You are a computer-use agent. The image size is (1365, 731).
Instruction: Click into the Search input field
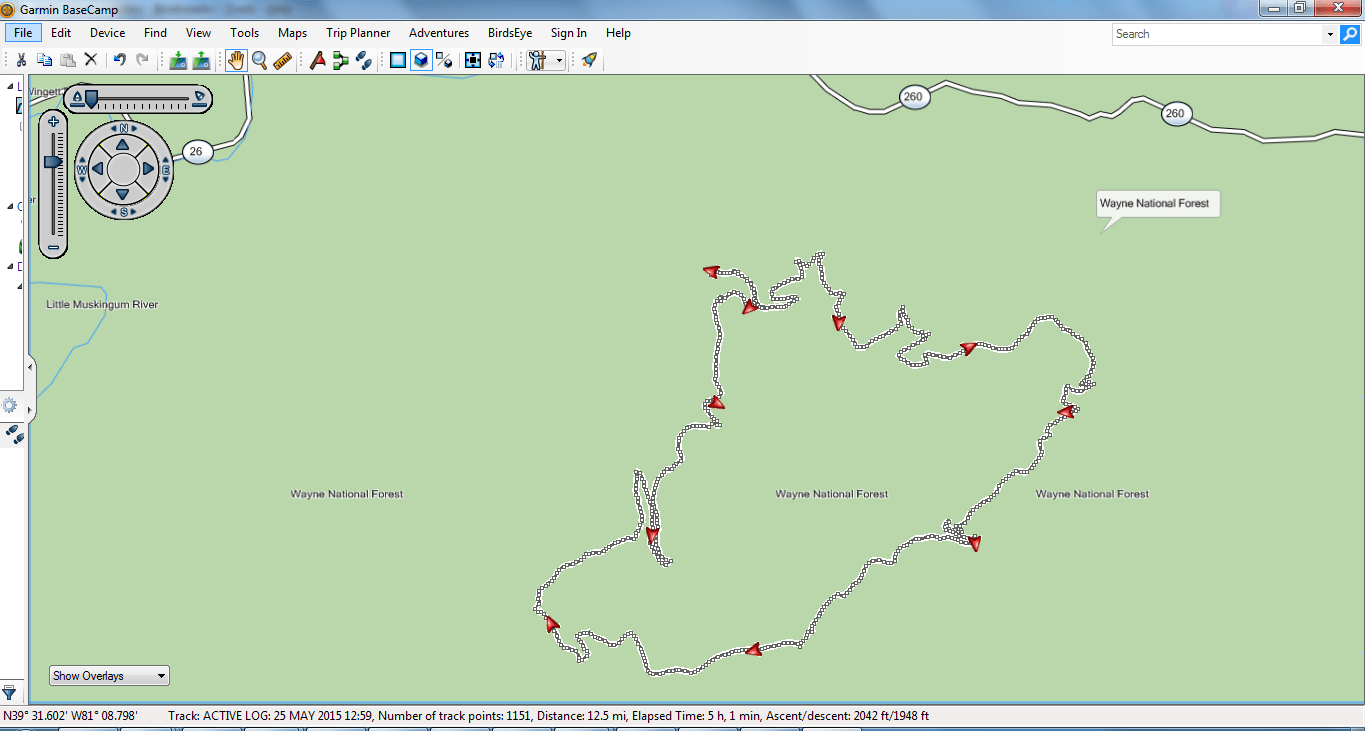tap(1218, 34)
